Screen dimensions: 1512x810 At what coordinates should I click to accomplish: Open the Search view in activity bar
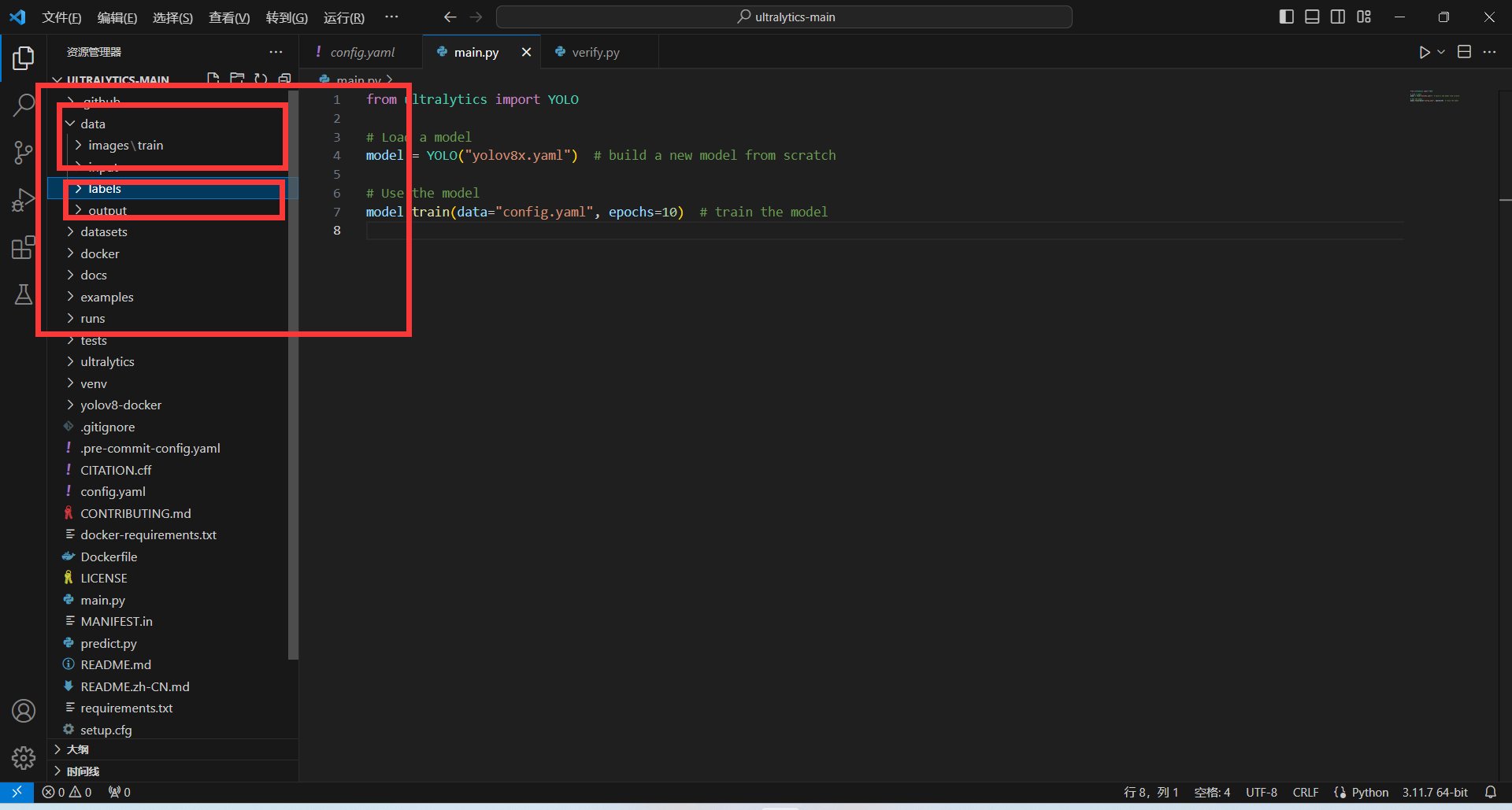(x=24, y=105)
